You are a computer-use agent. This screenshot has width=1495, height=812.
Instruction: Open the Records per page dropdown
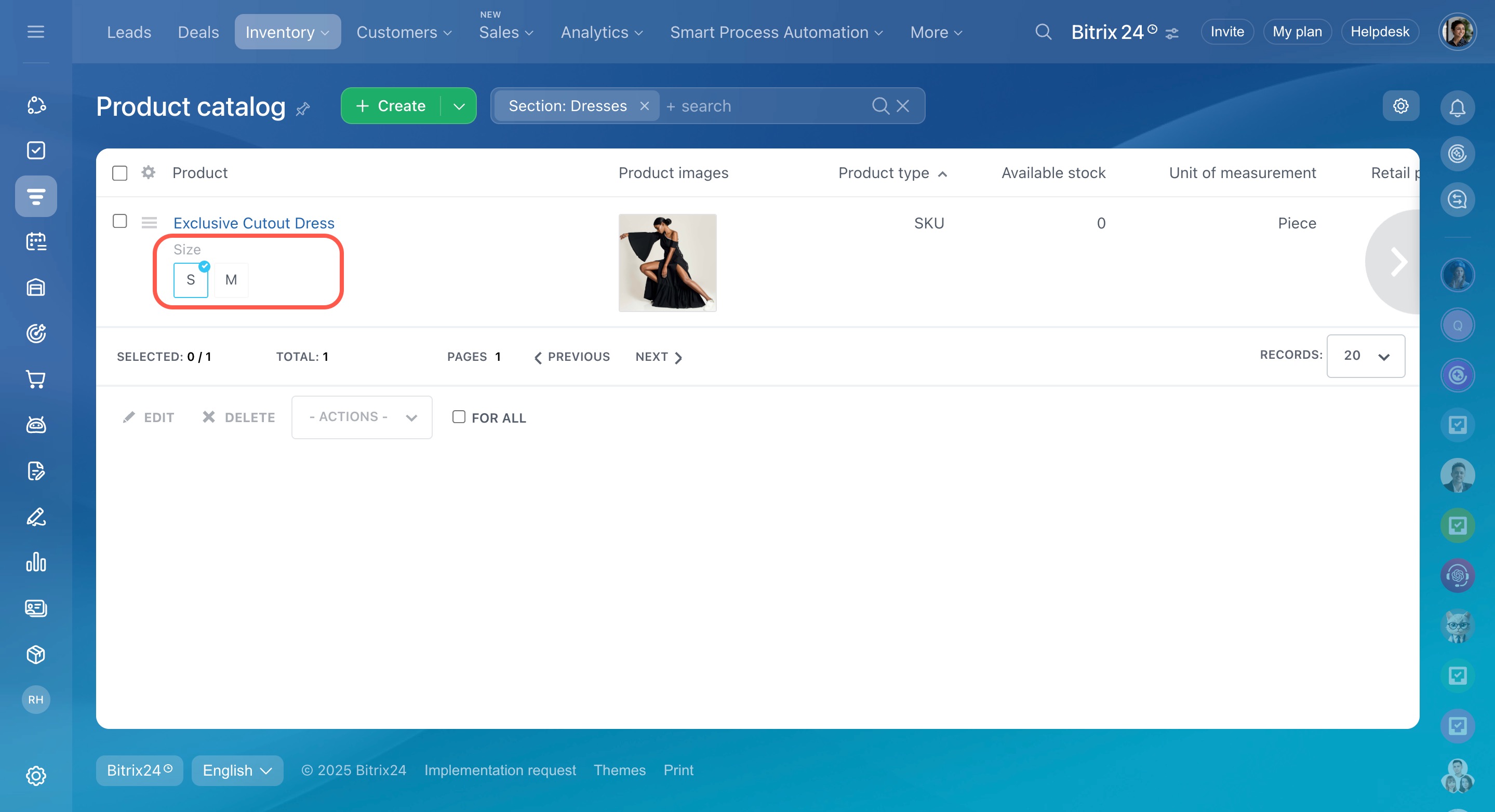coord(1365,356)
